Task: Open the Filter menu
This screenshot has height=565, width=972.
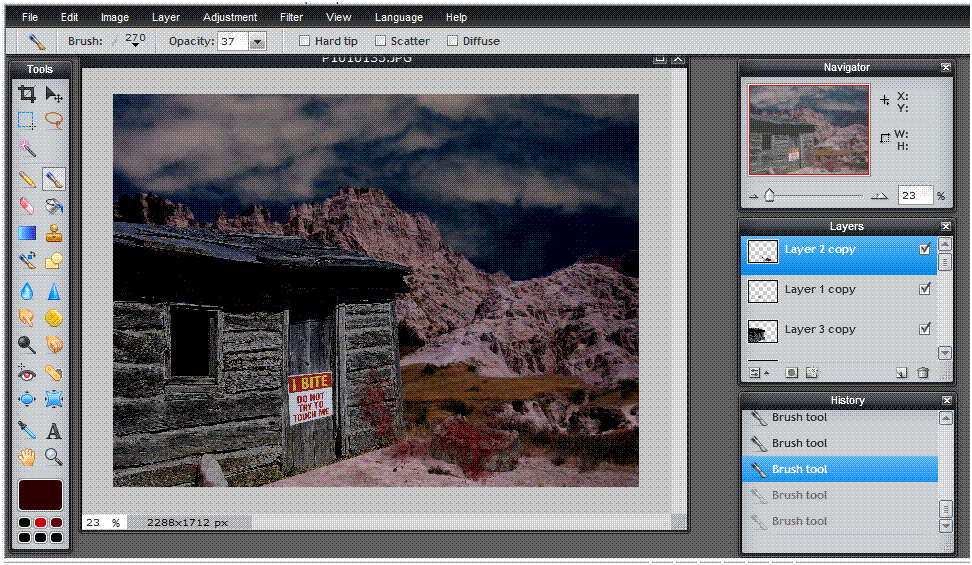Action: point(291,17)
